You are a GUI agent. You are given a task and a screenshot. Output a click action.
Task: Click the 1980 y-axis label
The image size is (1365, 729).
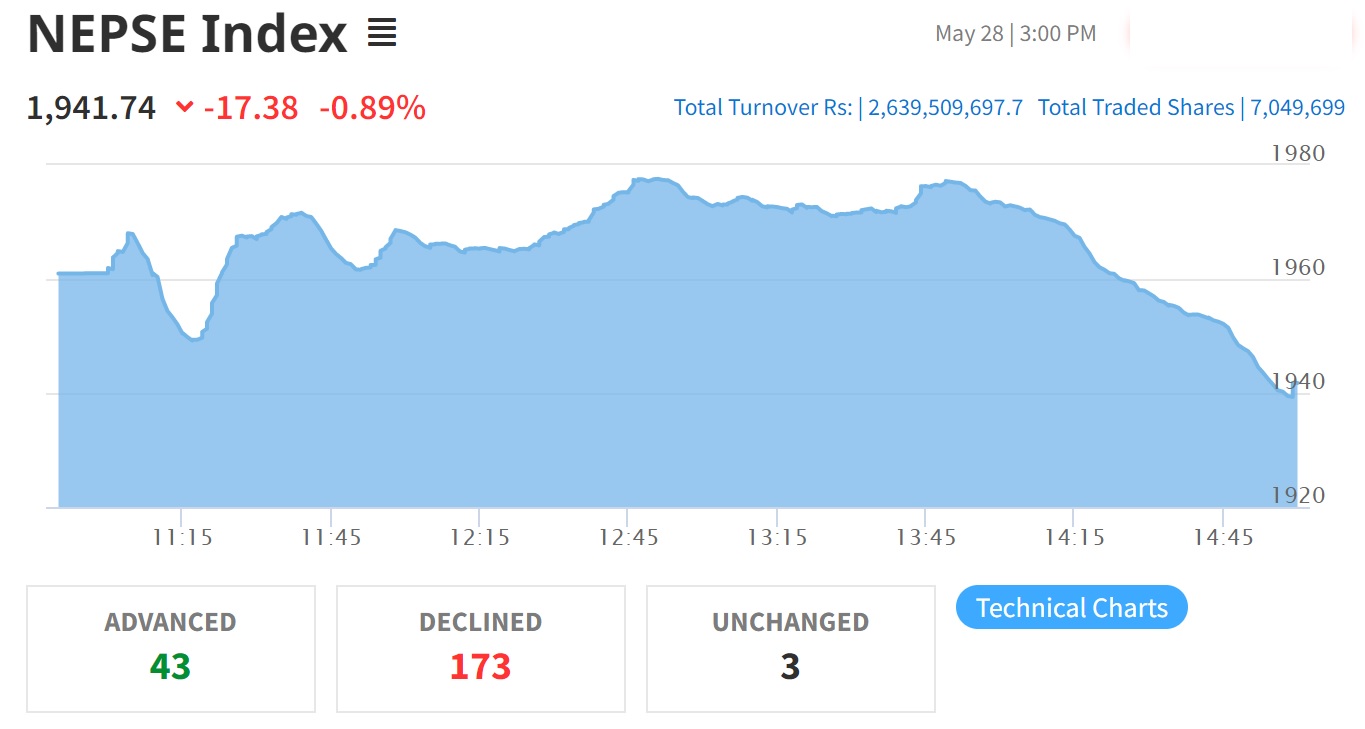1298,153
